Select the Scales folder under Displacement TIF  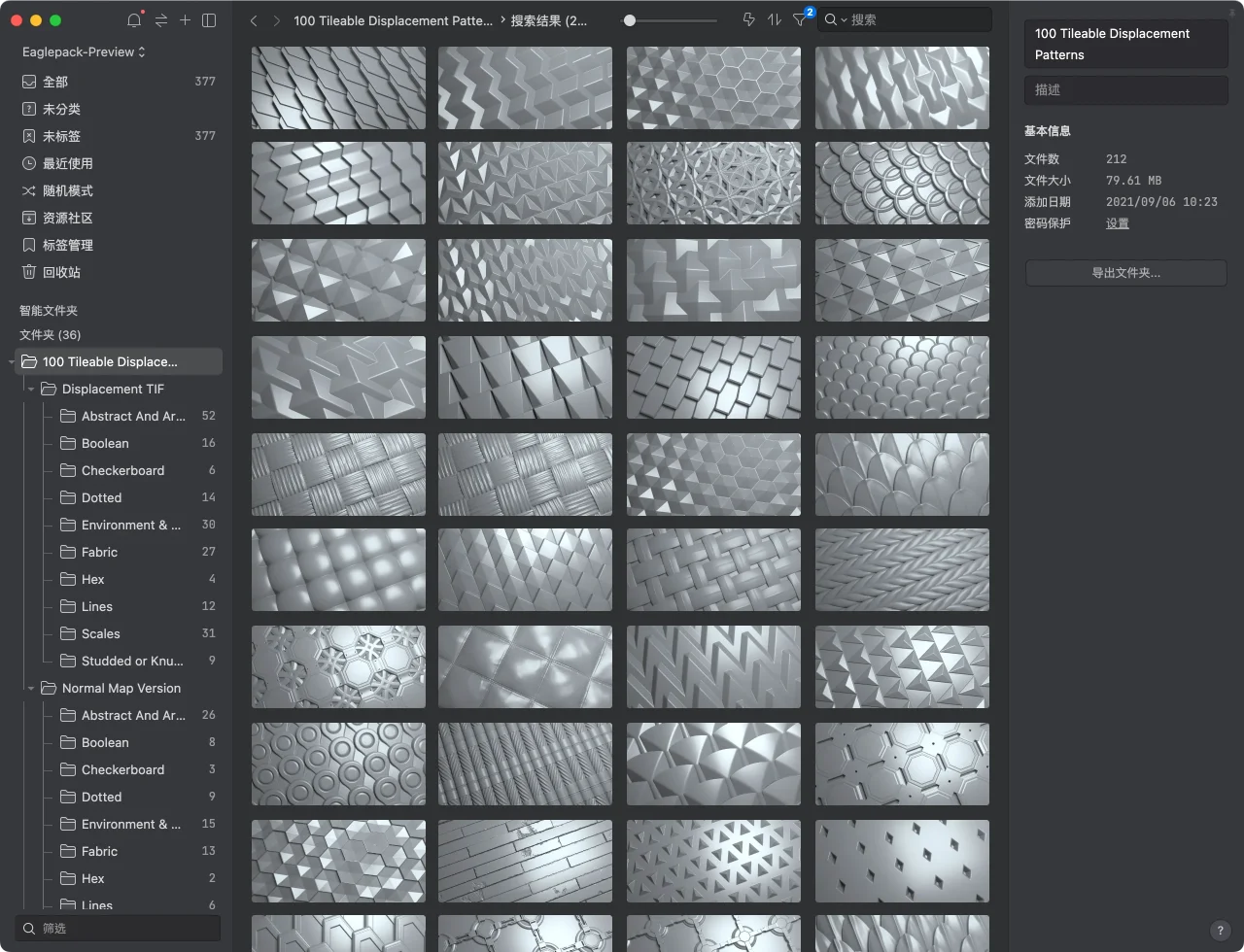(101, 633)
